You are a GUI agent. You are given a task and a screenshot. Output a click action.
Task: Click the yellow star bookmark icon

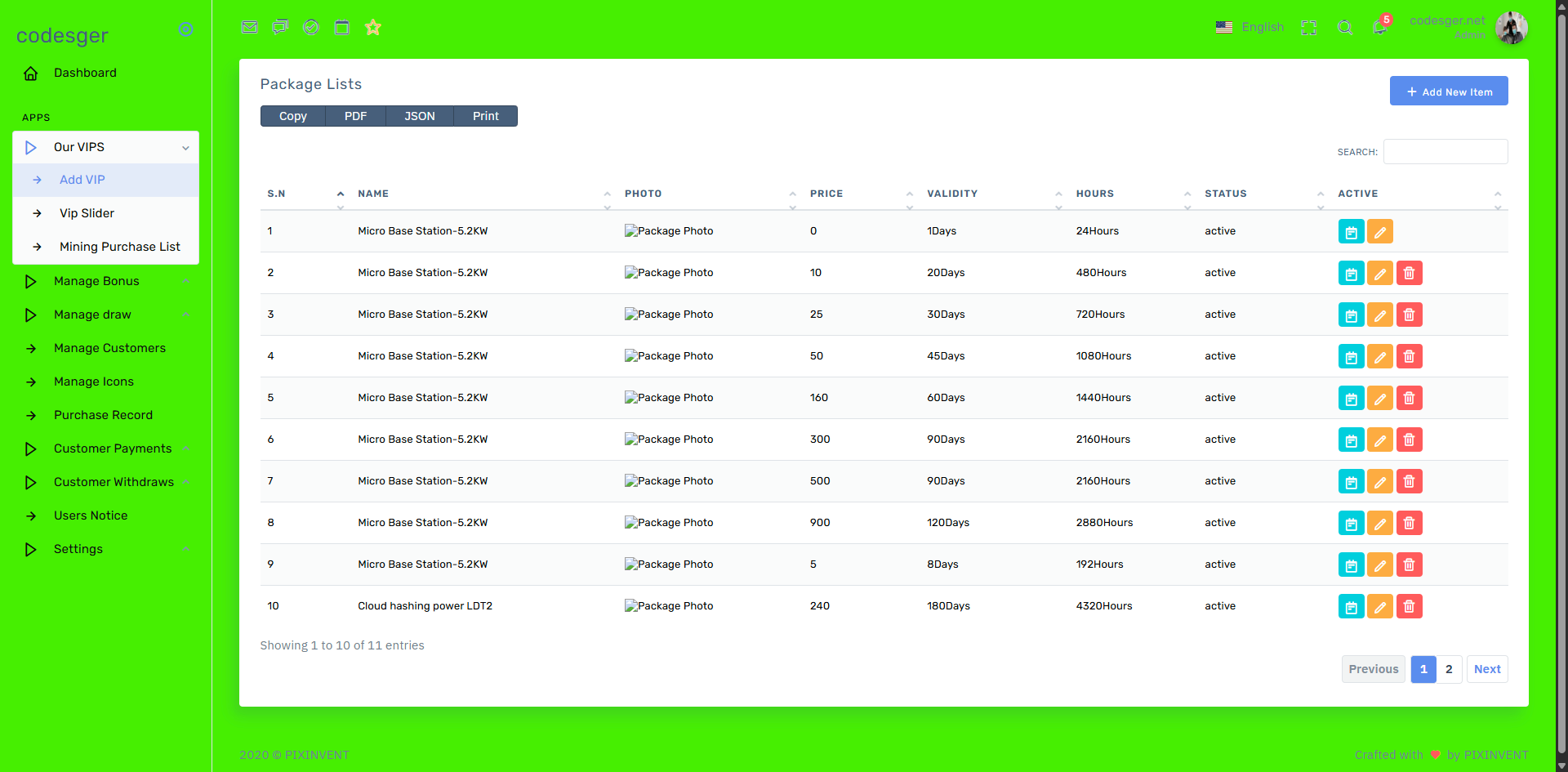point(373,28)
